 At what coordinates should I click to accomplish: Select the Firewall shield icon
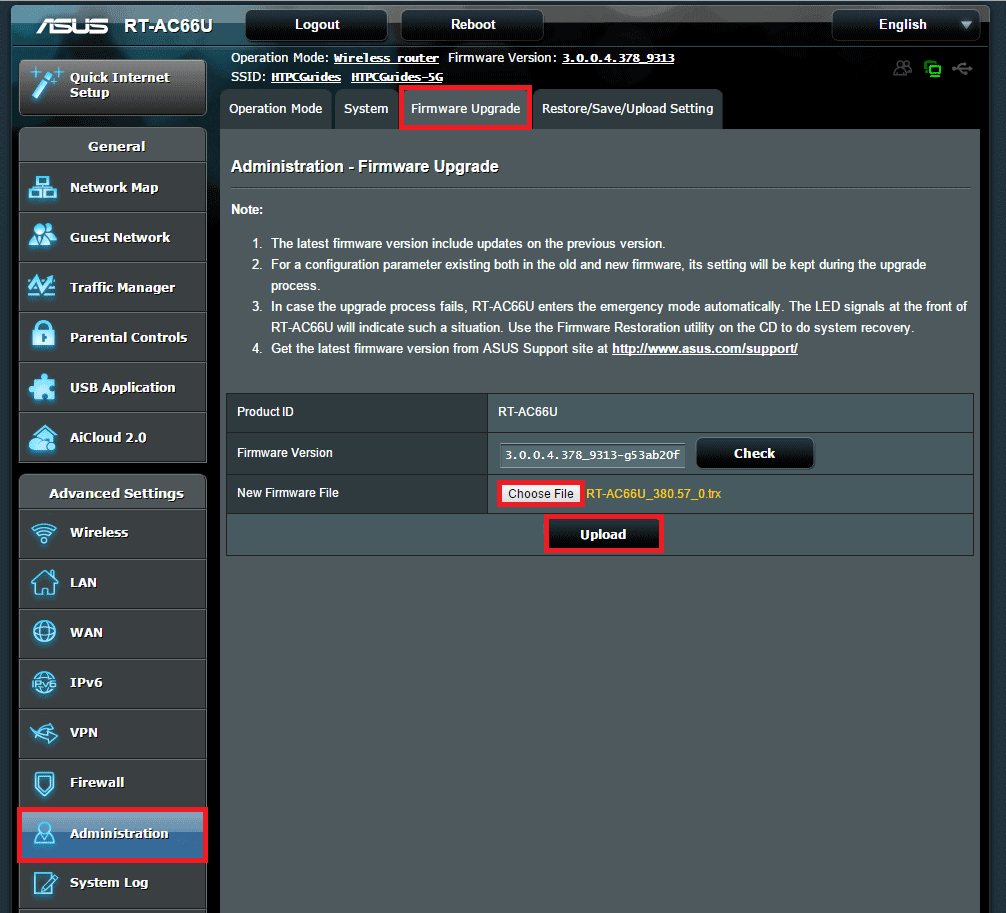click(x=44, y=783)
